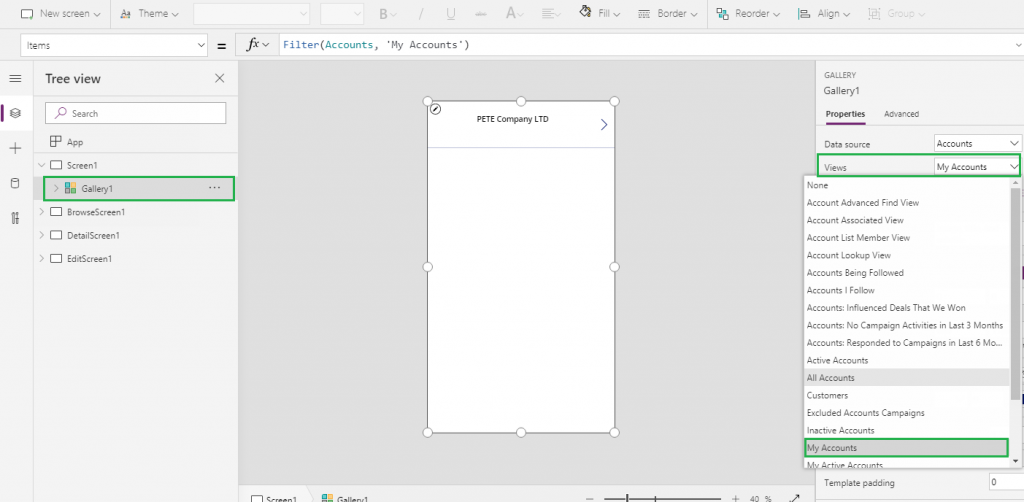1024x502 pixels.
Task: Select My Accounts from views list
Action: 905,448
